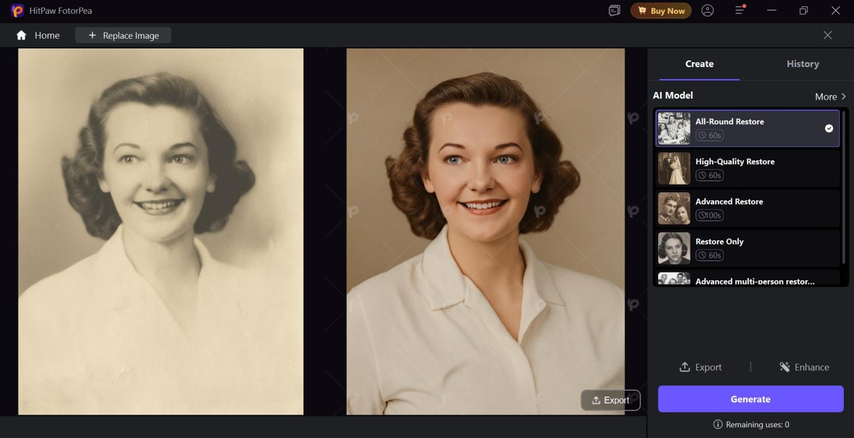Click the HitPaw FotorPea logo icon
The width and height of the screenshot is (854, 438).
17,11
